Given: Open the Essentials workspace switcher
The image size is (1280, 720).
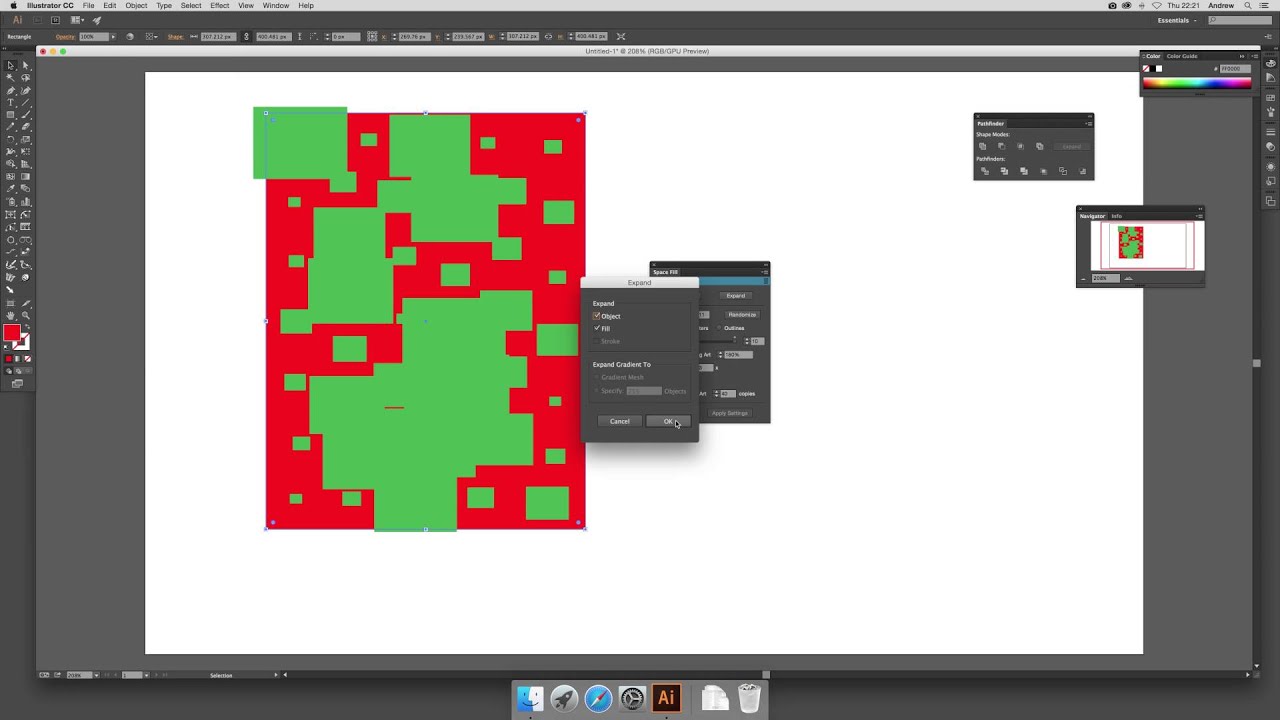Looking at the screenshot, I should point(1177,20).
